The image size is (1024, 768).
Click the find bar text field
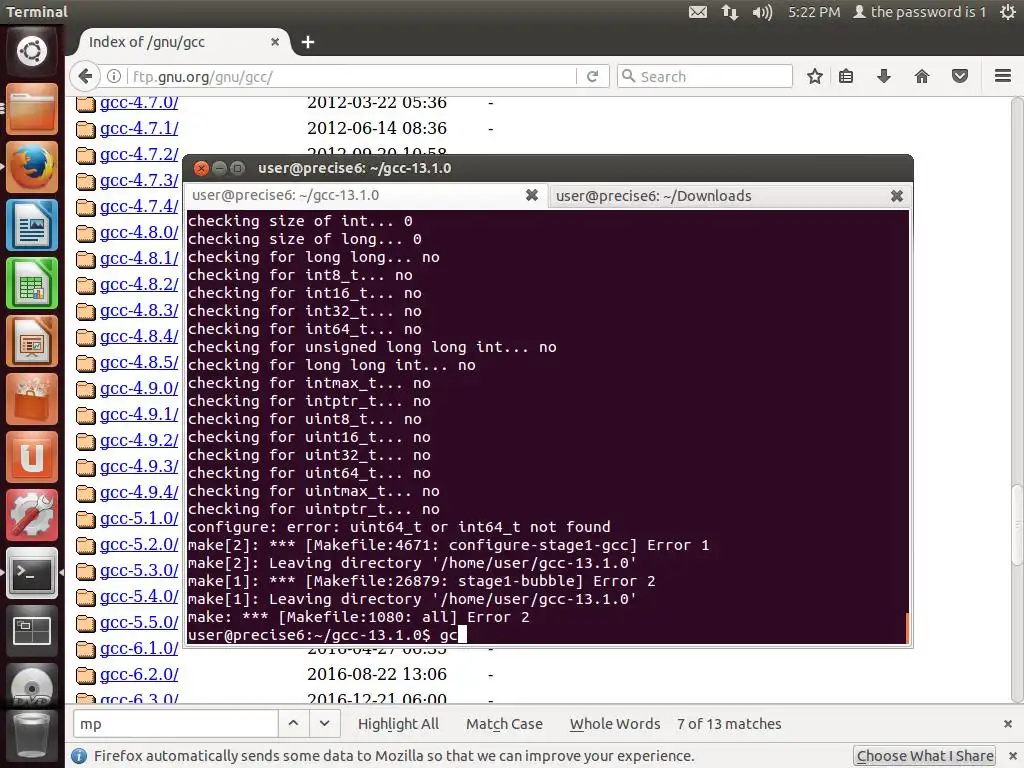(175, 724)
